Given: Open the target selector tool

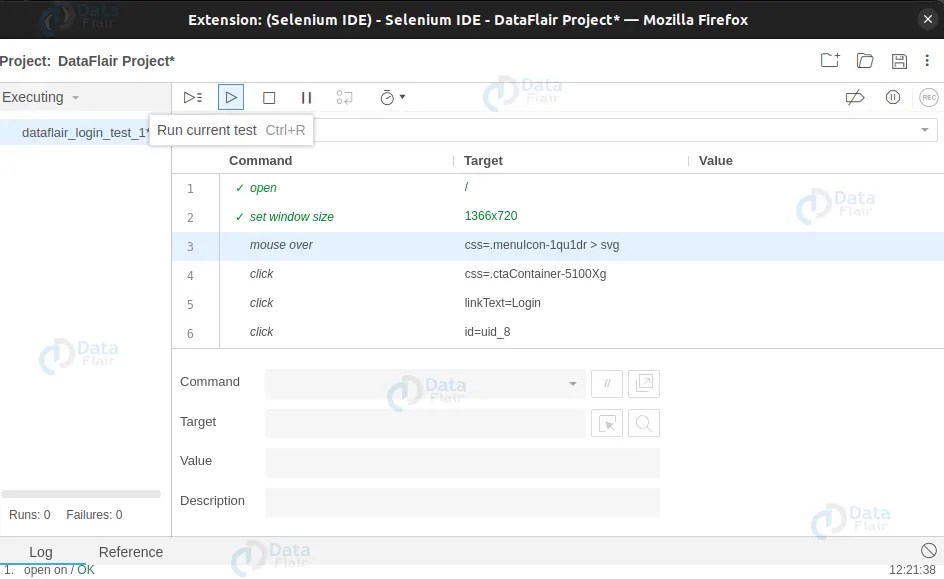Looking at the screenshot, I should [x=607, y=423].
